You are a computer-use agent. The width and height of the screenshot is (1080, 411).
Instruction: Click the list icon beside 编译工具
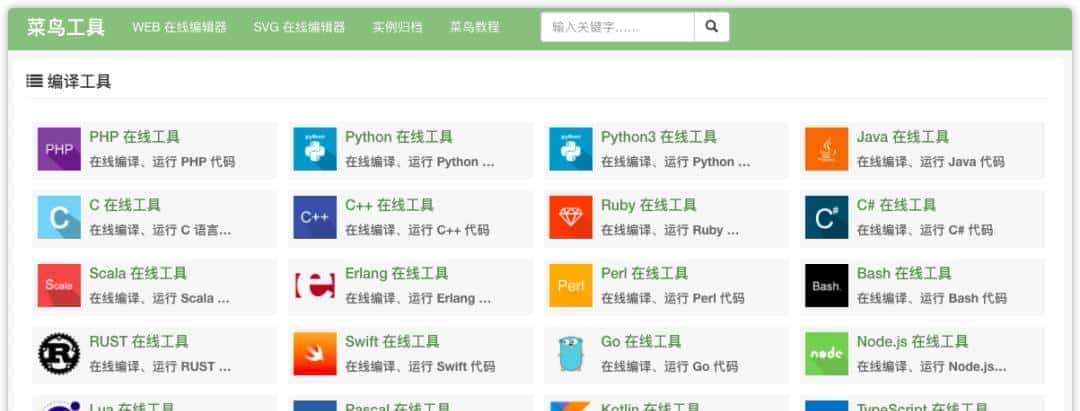34,81
